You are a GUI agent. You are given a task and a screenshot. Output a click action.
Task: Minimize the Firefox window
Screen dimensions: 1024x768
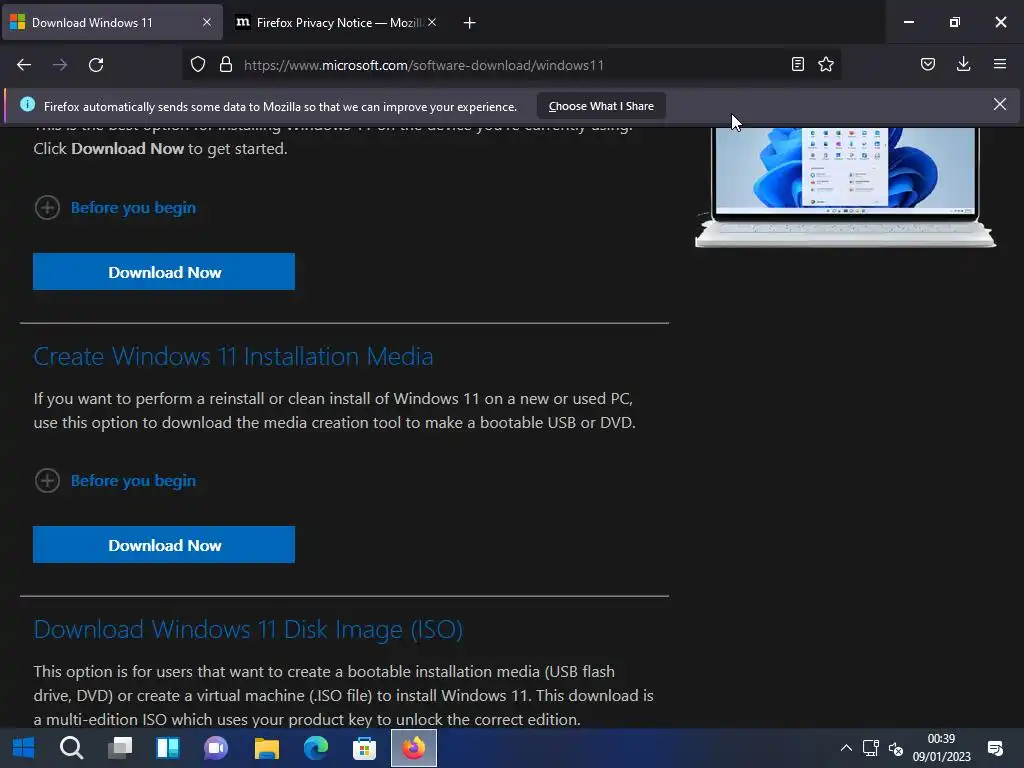[x=908, y=22]
